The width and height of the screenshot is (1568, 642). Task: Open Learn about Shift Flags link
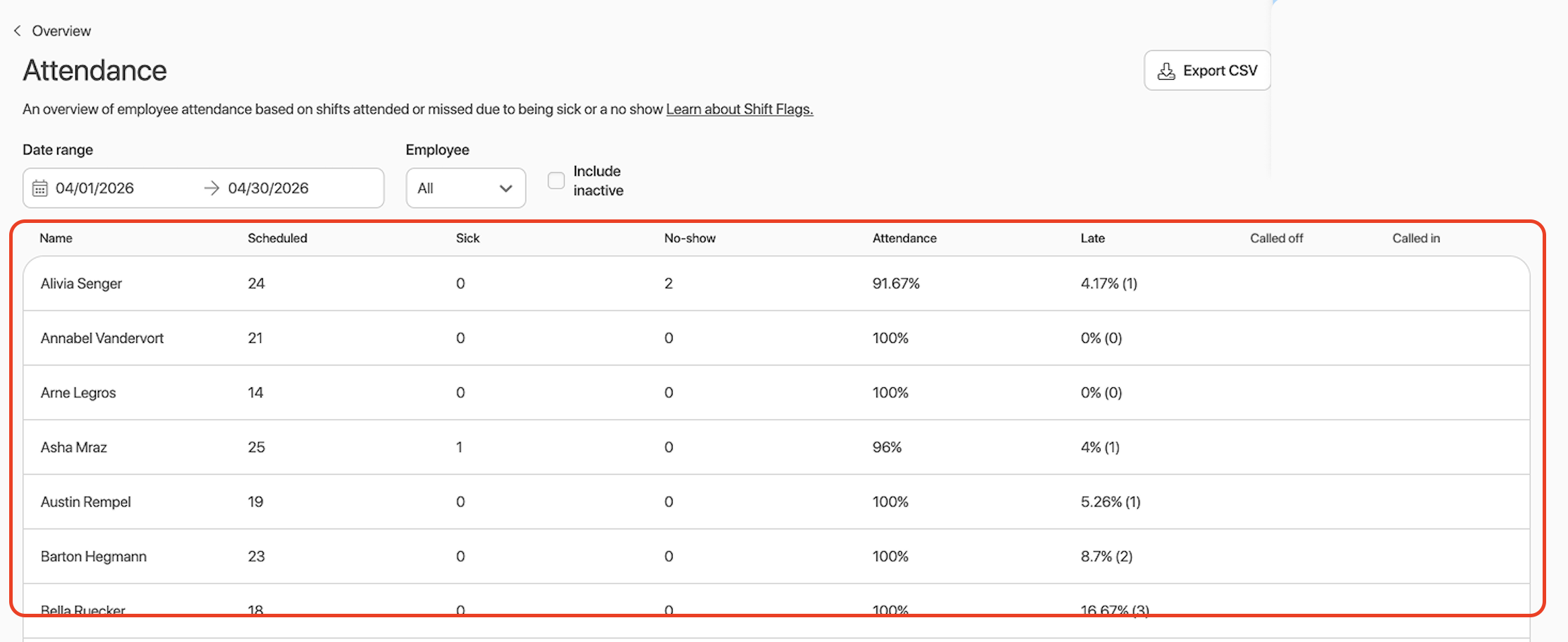point(740,109)
